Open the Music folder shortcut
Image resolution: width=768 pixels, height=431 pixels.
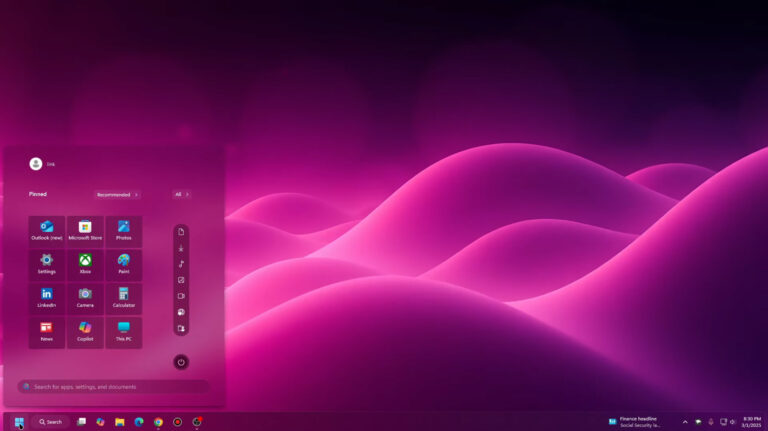click(x=181, y=264)
